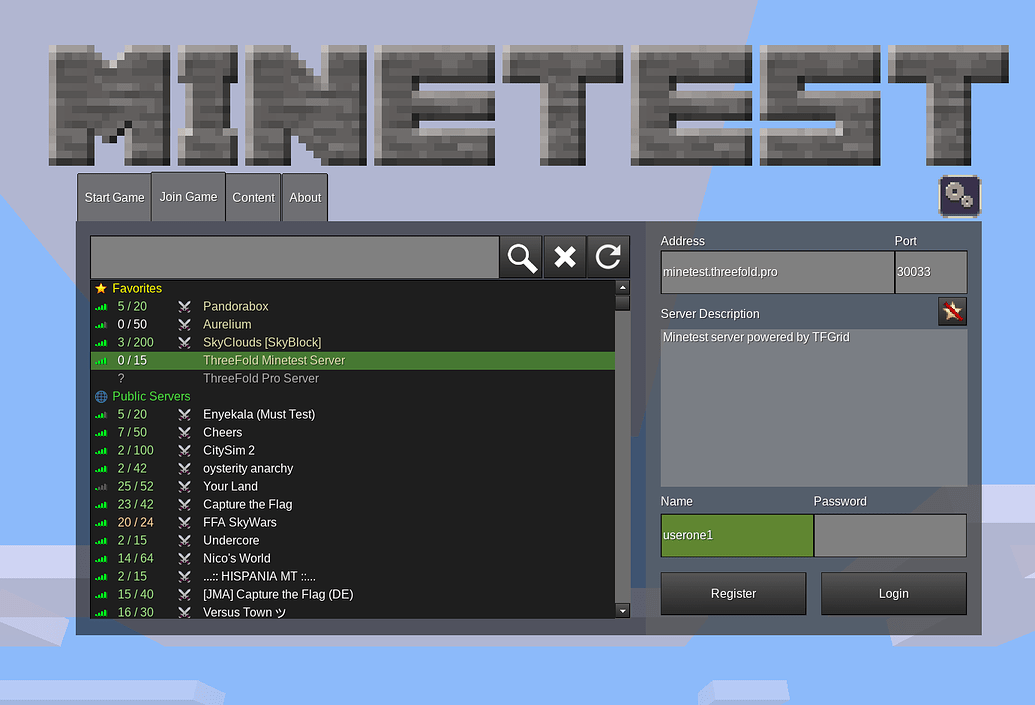
Task: Click PvP swords icon next to Pandorabox
Action: (185, 307)
